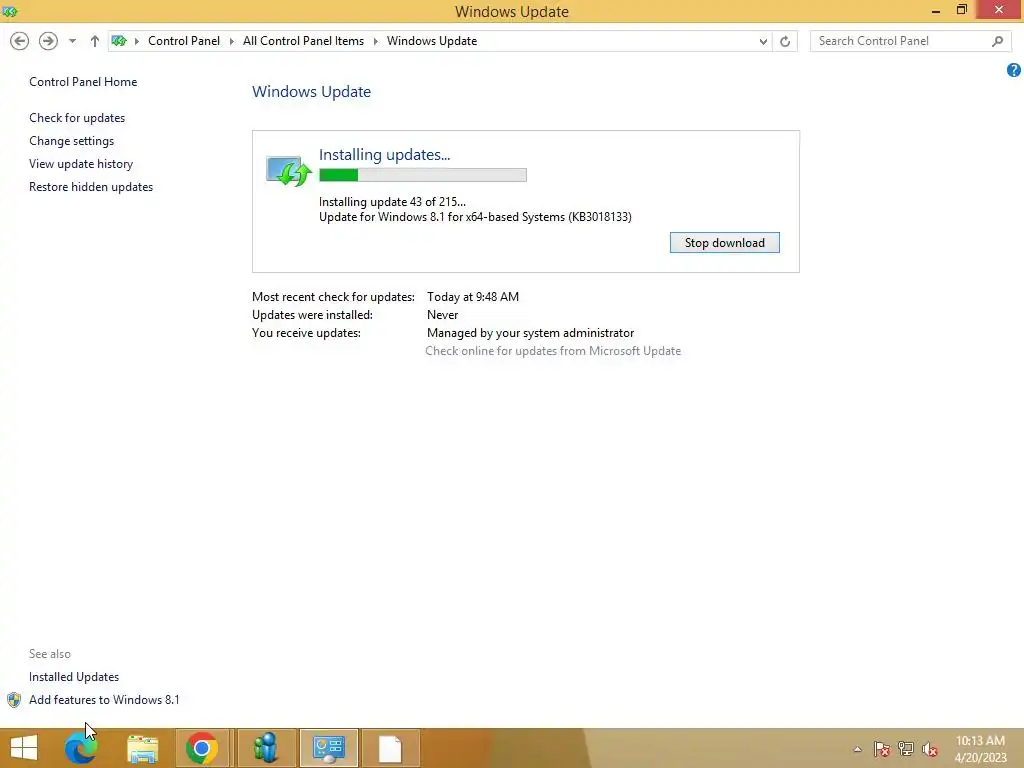
Task: Click 'Today at 9:48 AM' text
Action: pyautogui.click(x=473, y=297)
